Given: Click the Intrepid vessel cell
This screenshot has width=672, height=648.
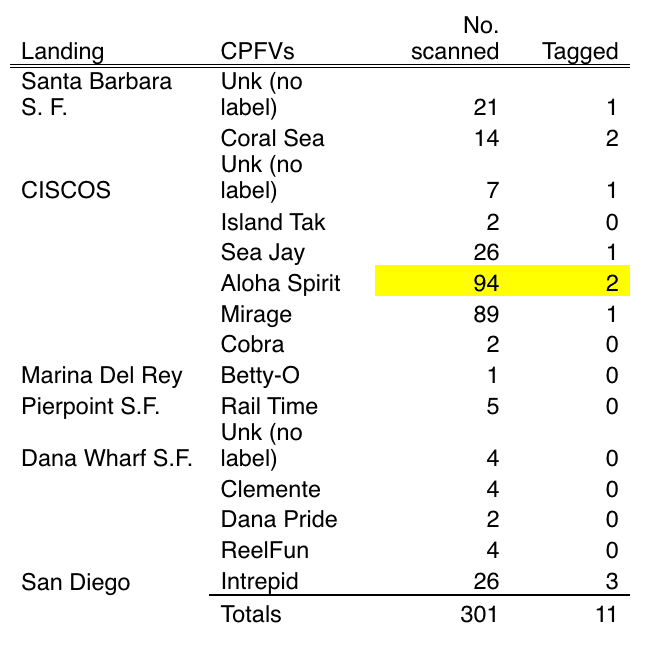Looking at the screenshot, I should (x=259, y=581).
